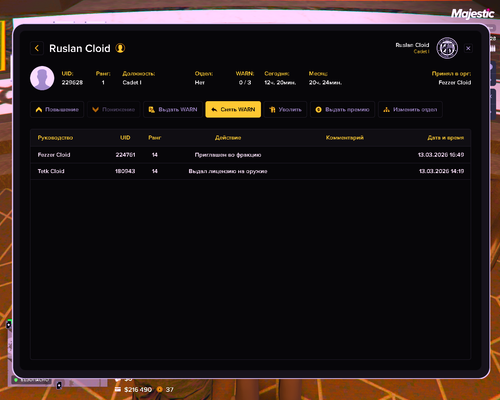
Task: Click the timestamp 13.03.2026 16:49
Action: coord(441,155)
